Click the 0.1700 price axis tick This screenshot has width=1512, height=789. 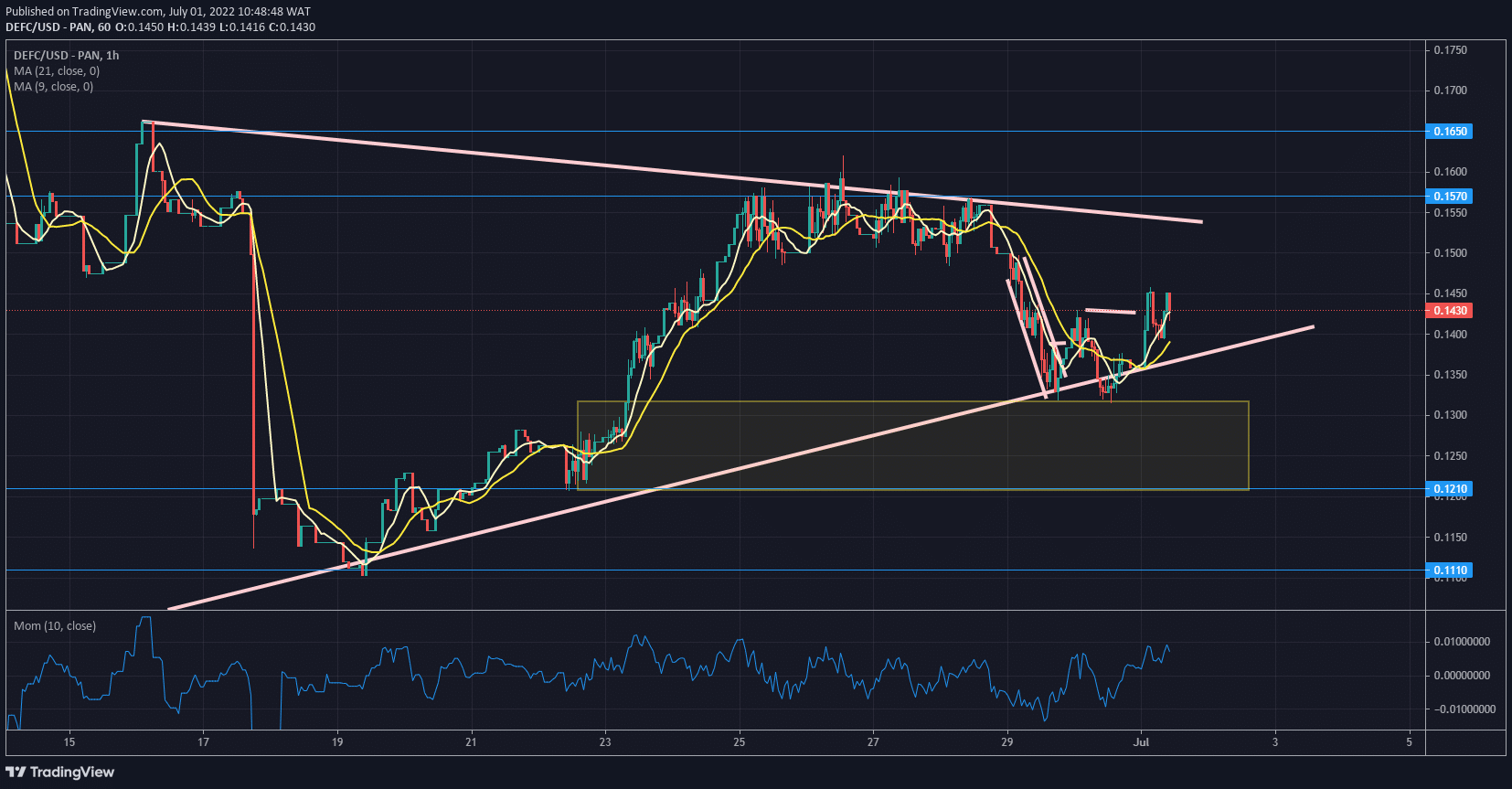pos(1450,91)
